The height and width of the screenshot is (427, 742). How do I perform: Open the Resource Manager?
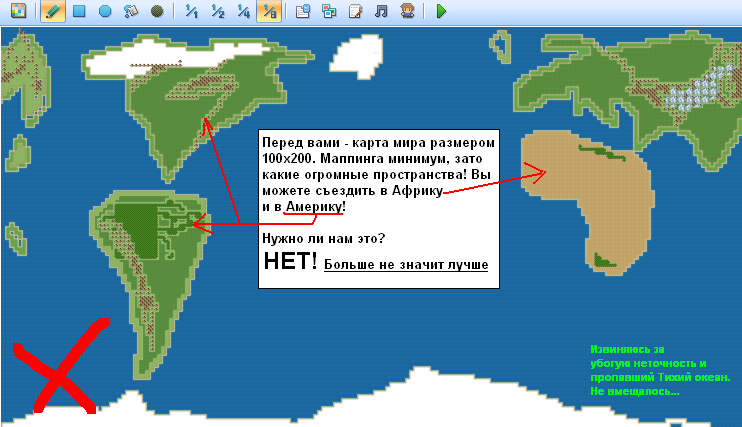(330, 12)
